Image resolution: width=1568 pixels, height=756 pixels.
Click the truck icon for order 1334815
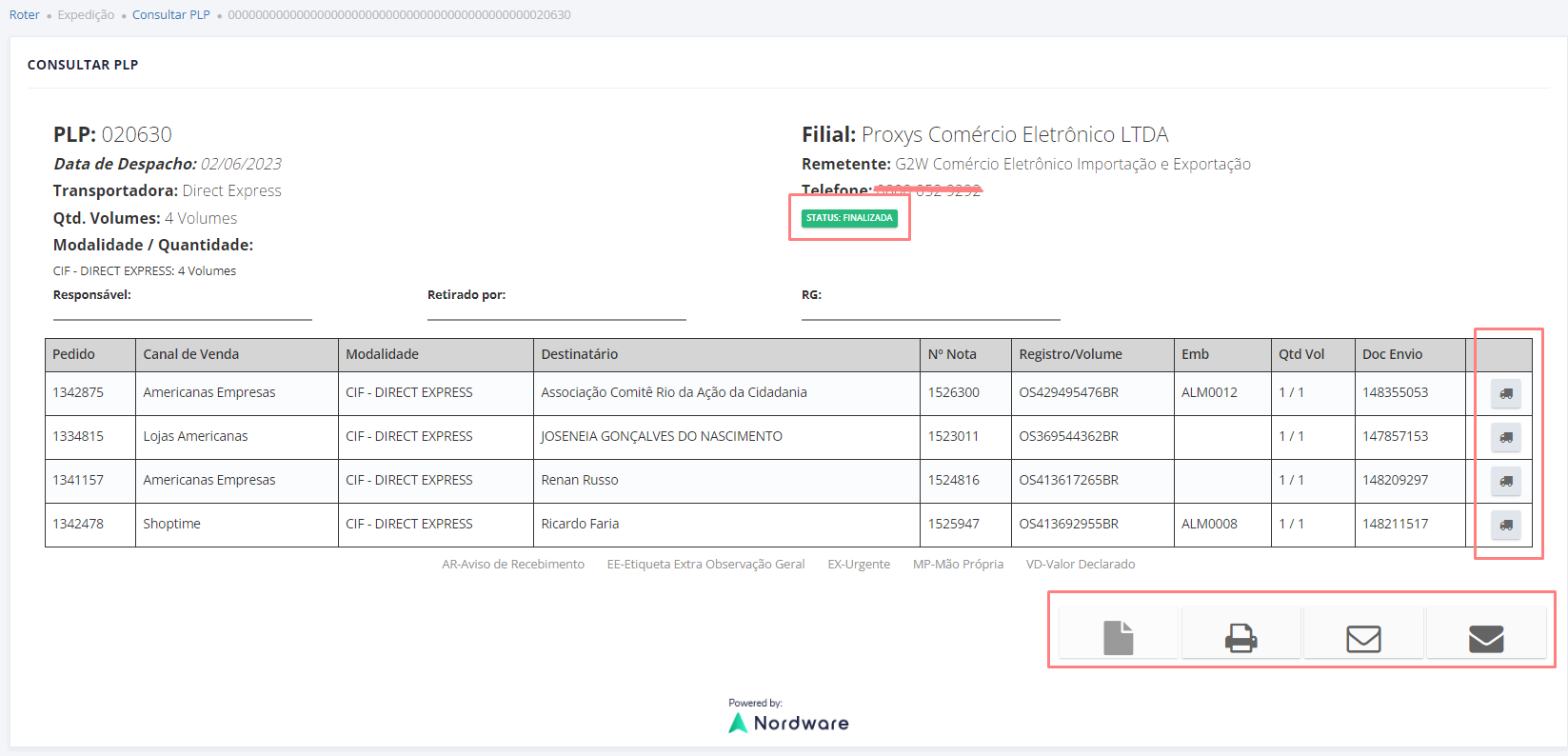point(1505,437)
